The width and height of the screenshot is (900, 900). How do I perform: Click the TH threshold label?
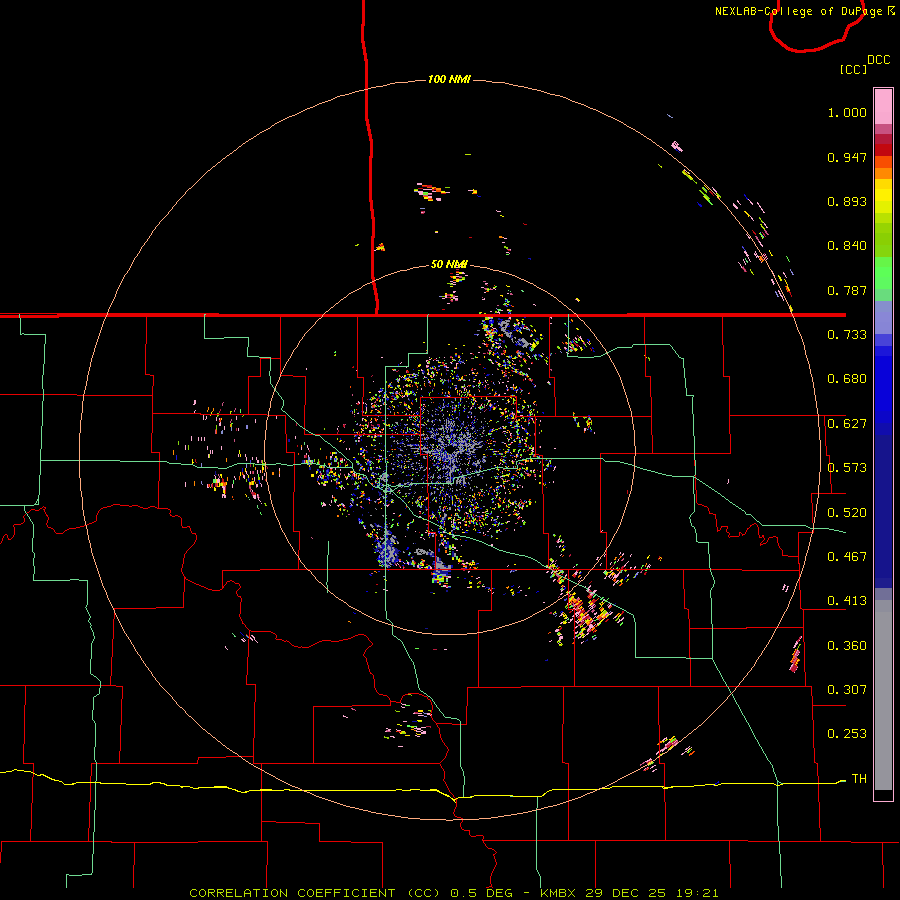(859, 779)
